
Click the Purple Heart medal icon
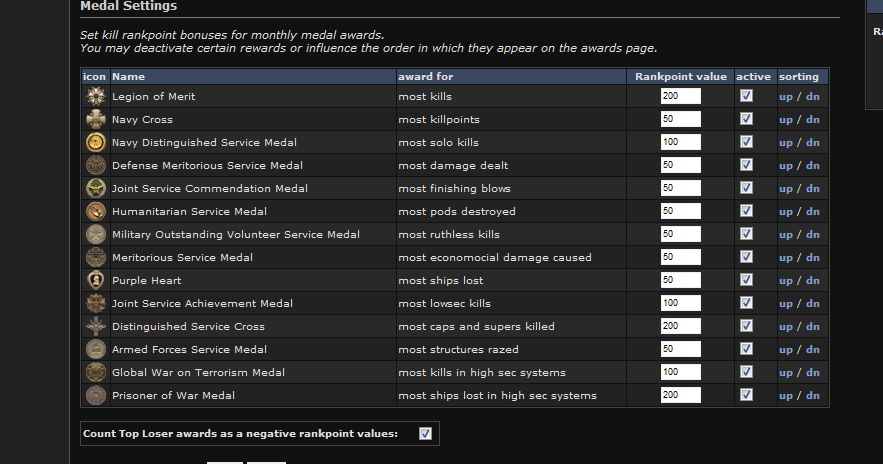coord(95,280)
